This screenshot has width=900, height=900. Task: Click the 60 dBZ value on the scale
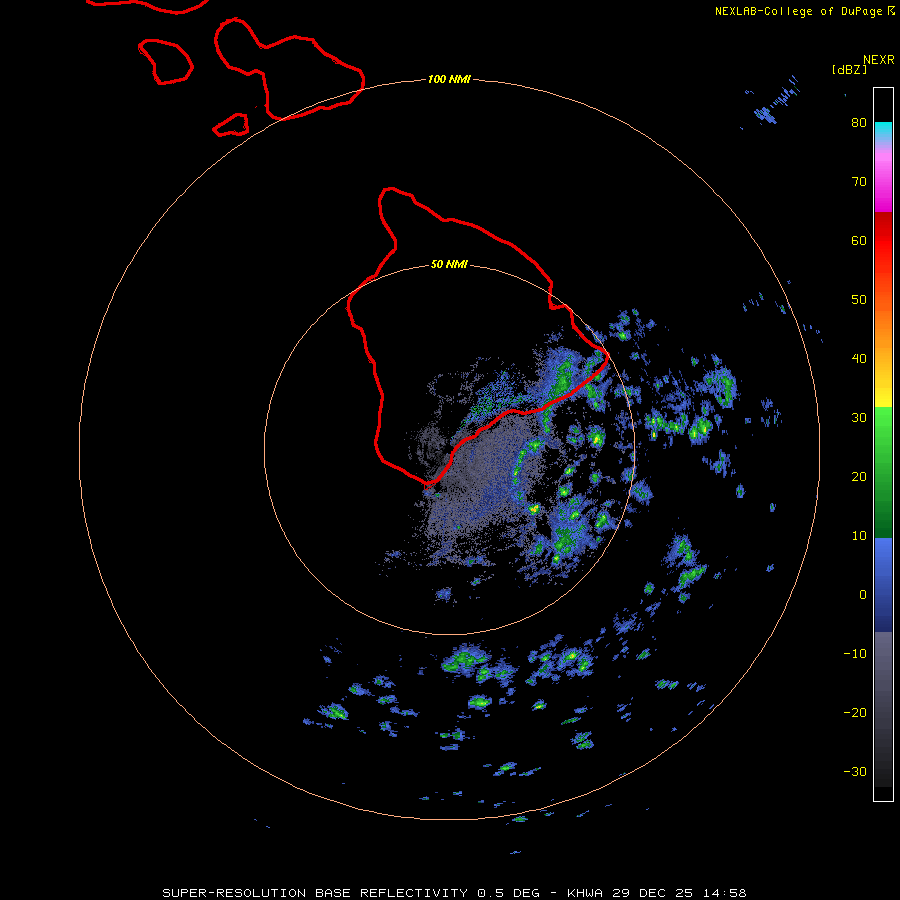coord(859,240)
